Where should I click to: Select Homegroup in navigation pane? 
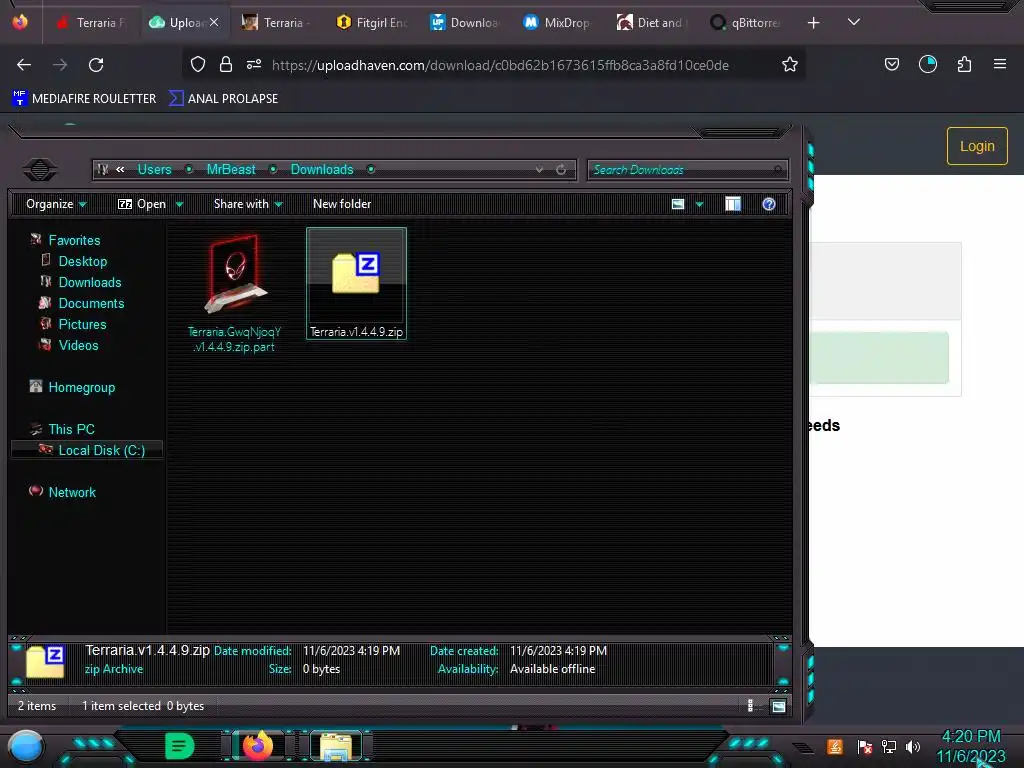click(x=81, y=387)
